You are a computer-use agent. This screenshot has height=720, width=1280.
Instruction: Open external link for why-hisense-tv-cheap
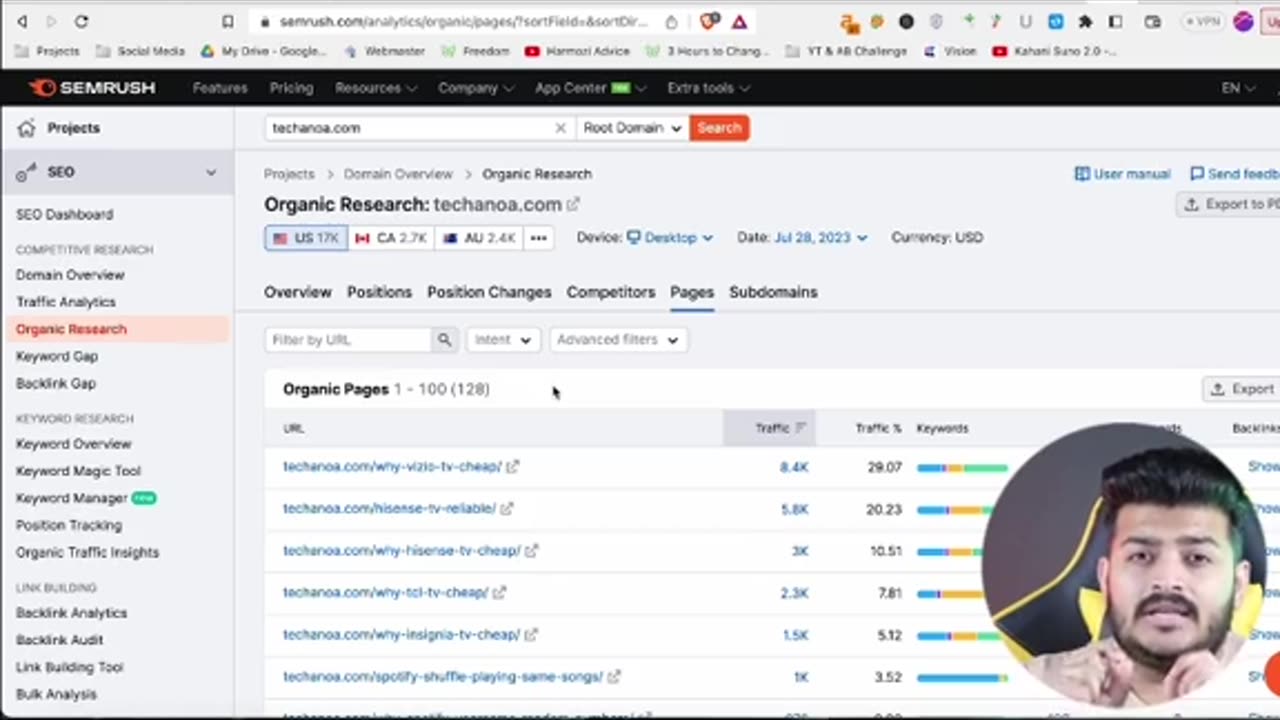tap(531, 551)
